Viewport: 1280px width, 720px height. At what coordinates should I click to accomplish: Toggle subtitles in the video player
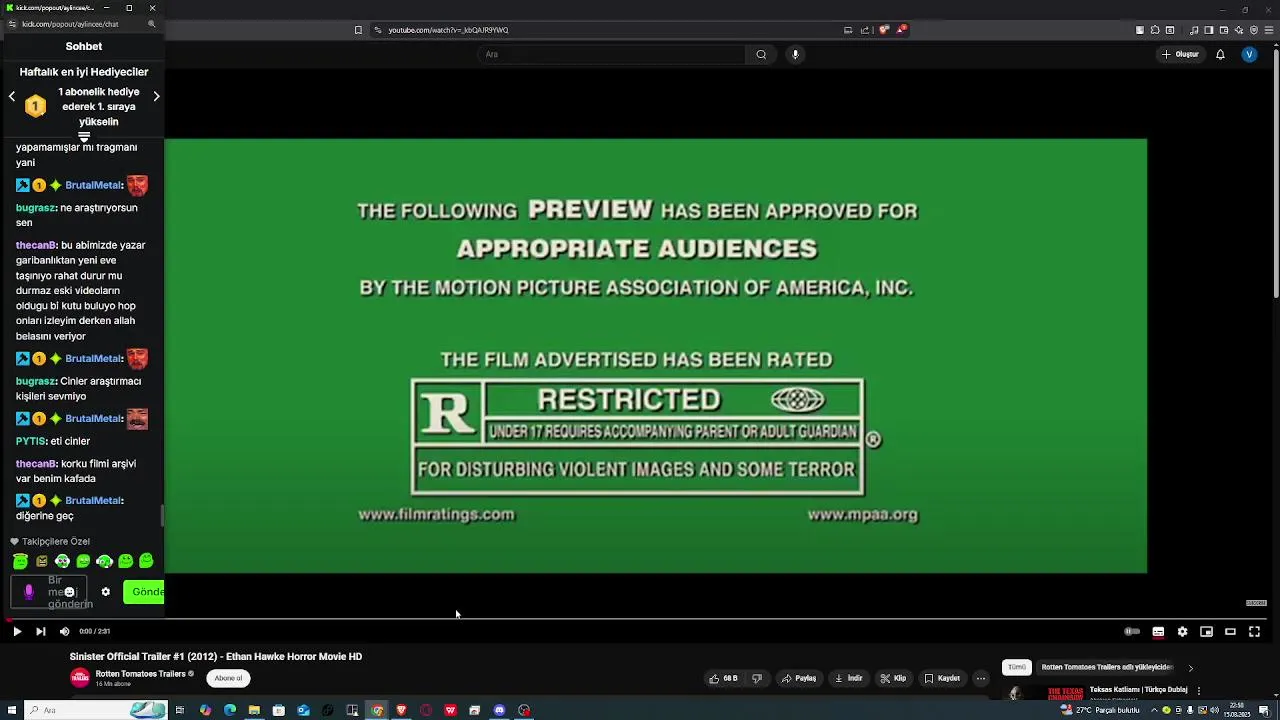1158,631
